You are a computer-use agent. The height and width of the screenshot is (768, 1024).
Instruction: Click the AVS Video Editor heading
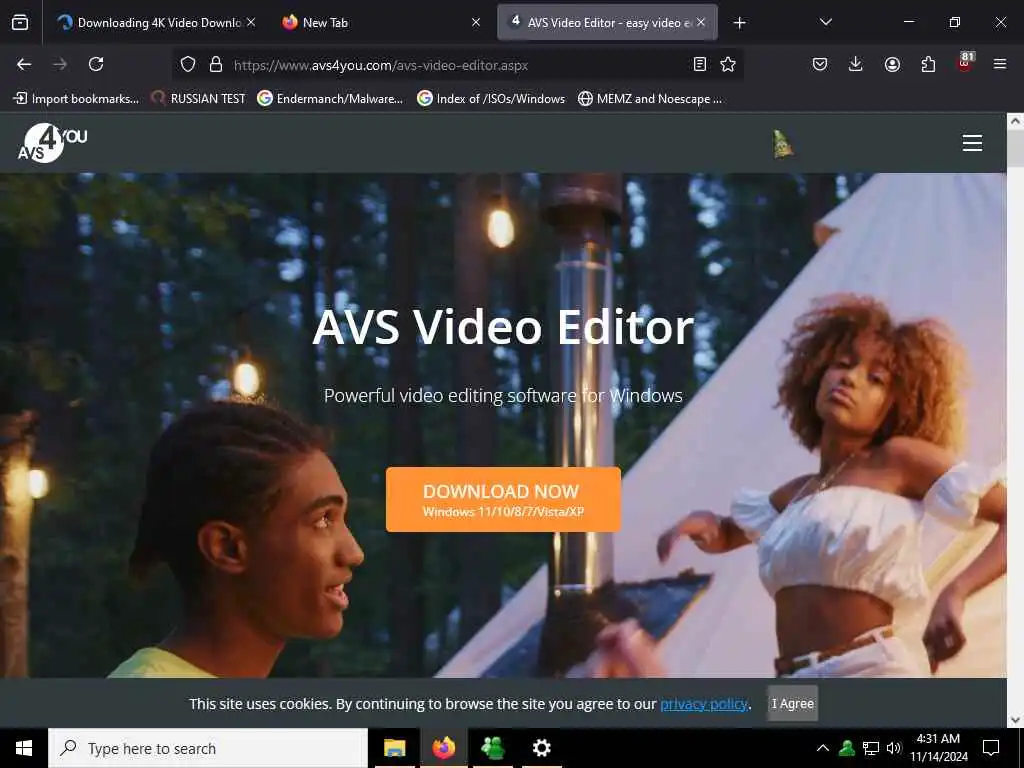[x=503, y=327]
